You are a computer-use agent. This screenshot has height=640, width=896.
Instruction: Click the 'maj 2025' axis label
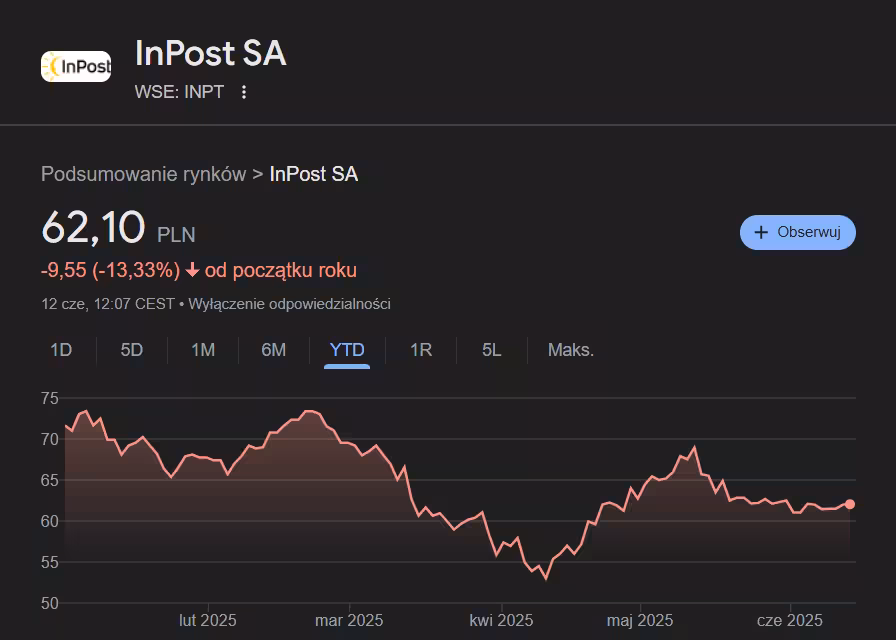click(640, 620)
